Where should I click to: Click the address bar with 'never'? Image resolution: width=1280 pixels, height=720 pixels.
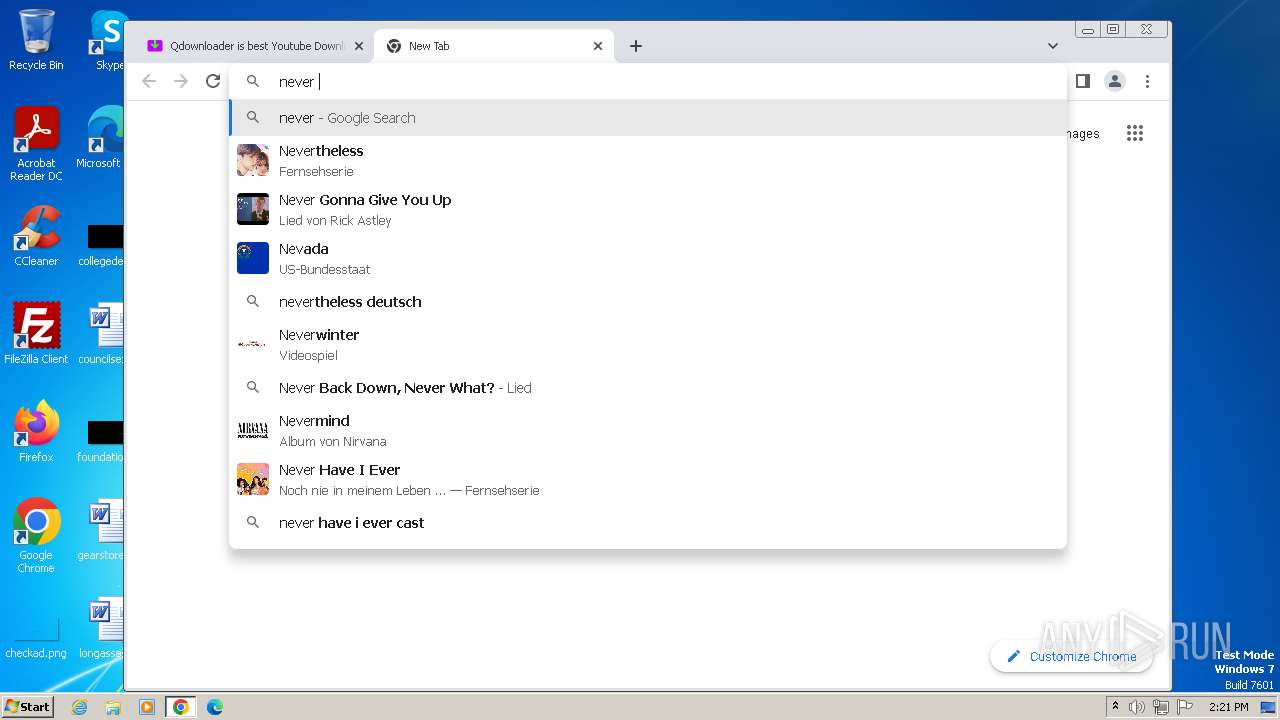[648, 81]
